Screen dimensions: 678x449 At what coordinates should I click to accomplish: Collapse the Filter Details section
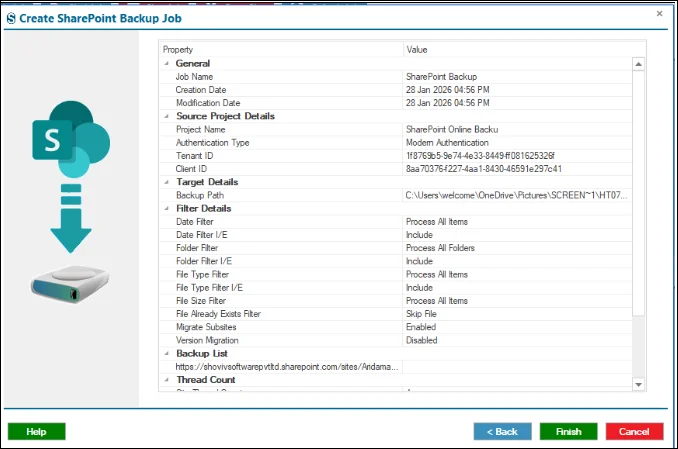pyautogui.click(x=166, y=208)
